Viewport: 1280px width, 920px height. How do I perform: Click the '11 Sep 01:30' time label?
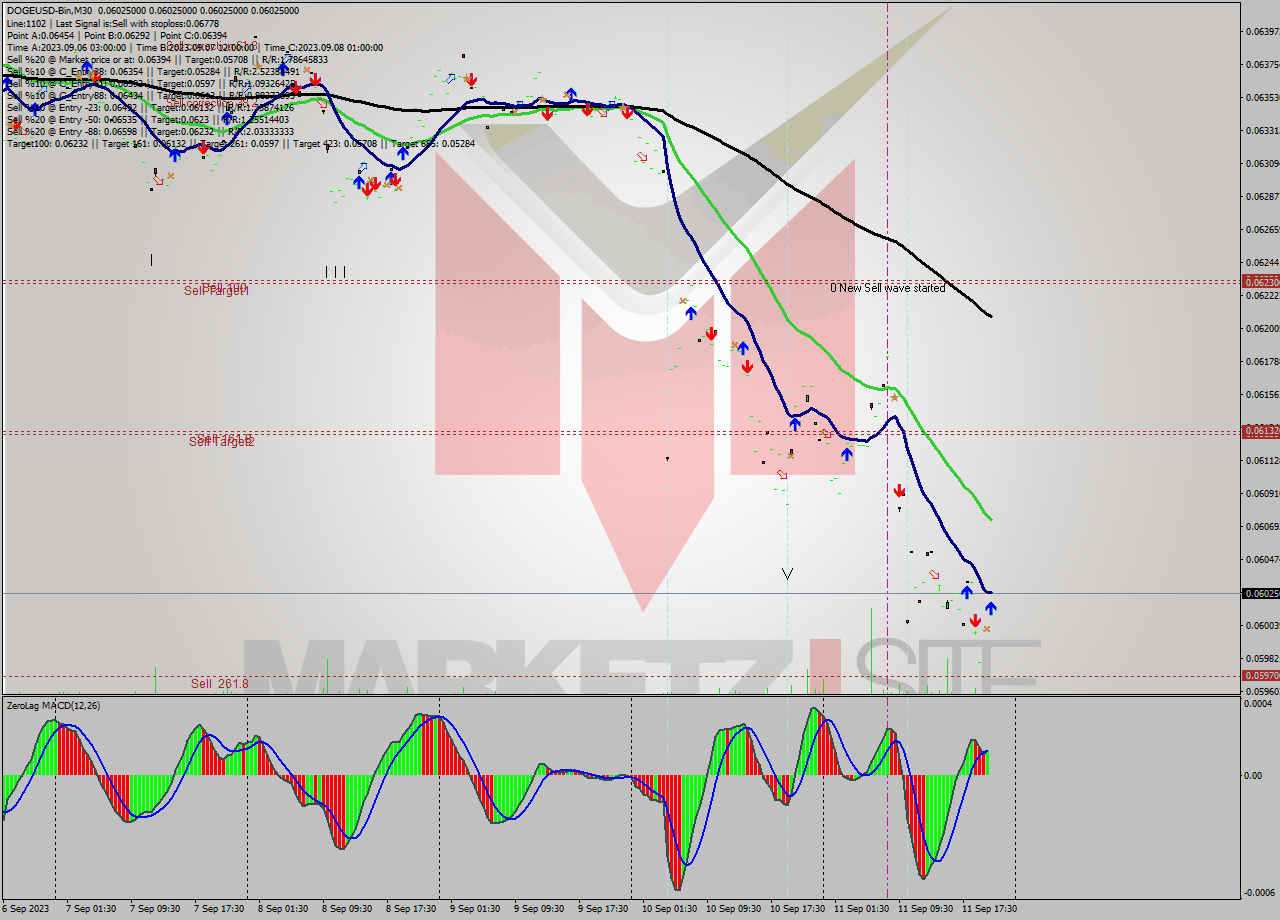861,909
